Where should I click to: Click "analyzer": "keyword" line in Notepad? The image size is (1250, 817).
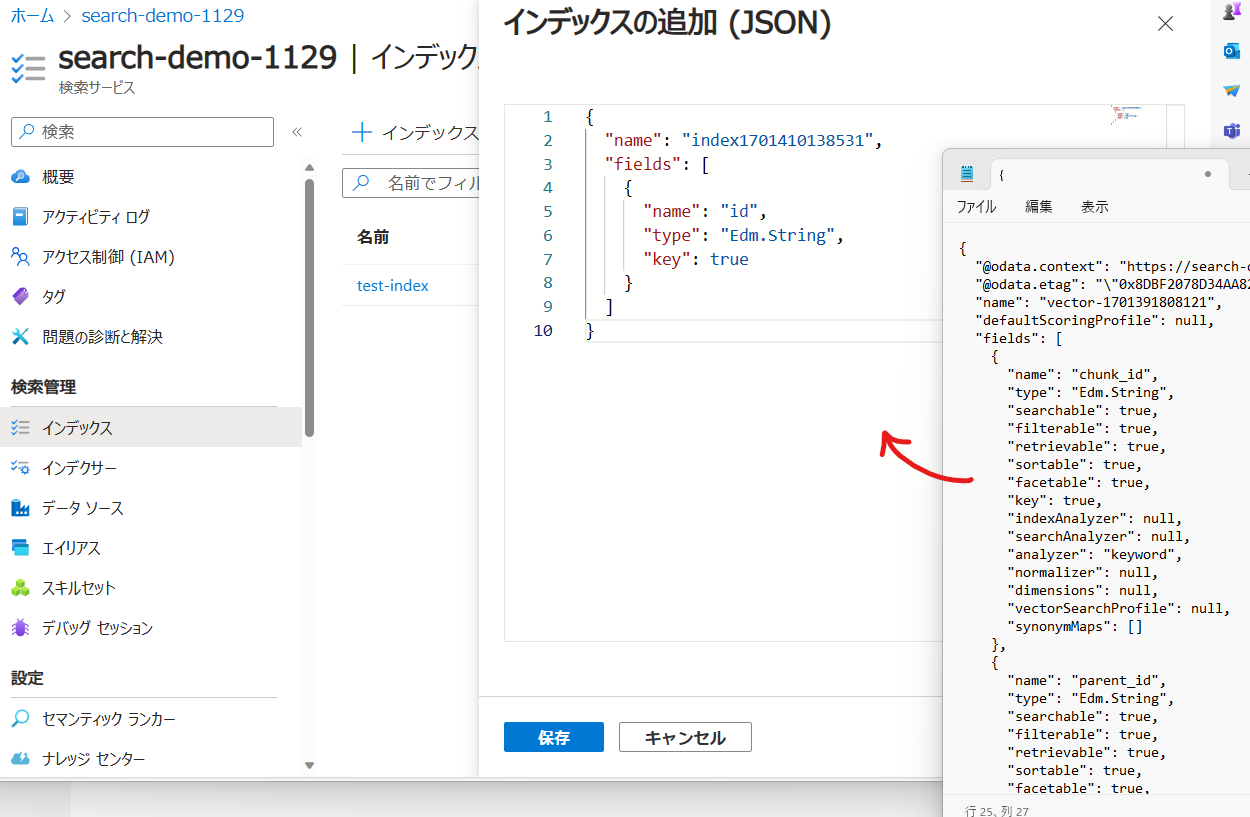click(x=1095, y=555)
